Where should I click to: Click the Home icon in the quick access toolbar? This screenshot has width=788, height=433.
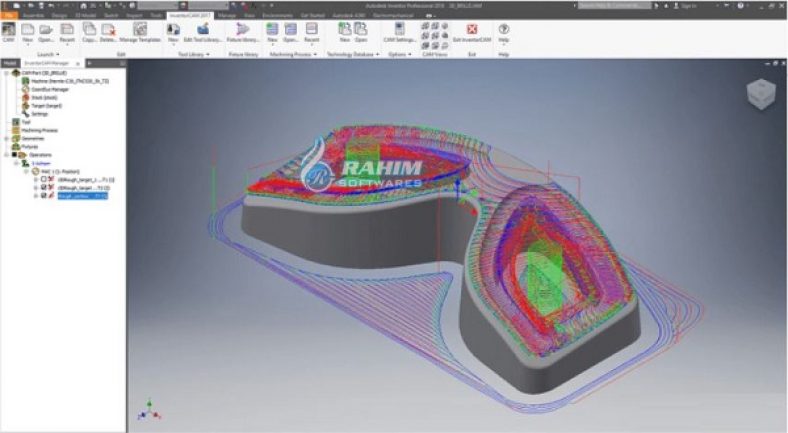(x=83, y=6)
